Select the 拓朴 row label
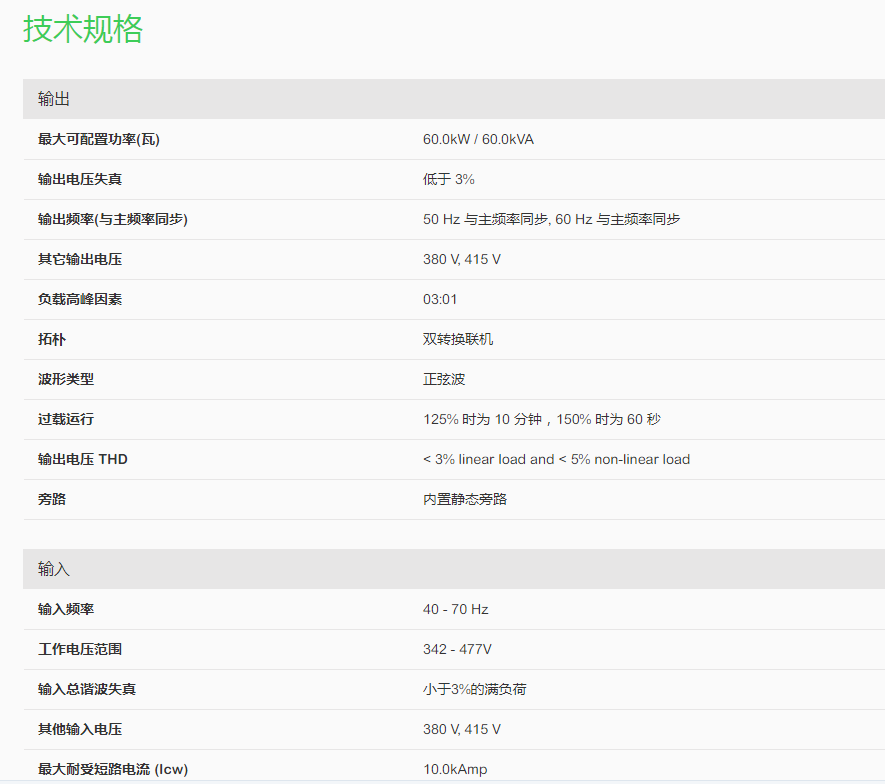 [x=52, y=339]
